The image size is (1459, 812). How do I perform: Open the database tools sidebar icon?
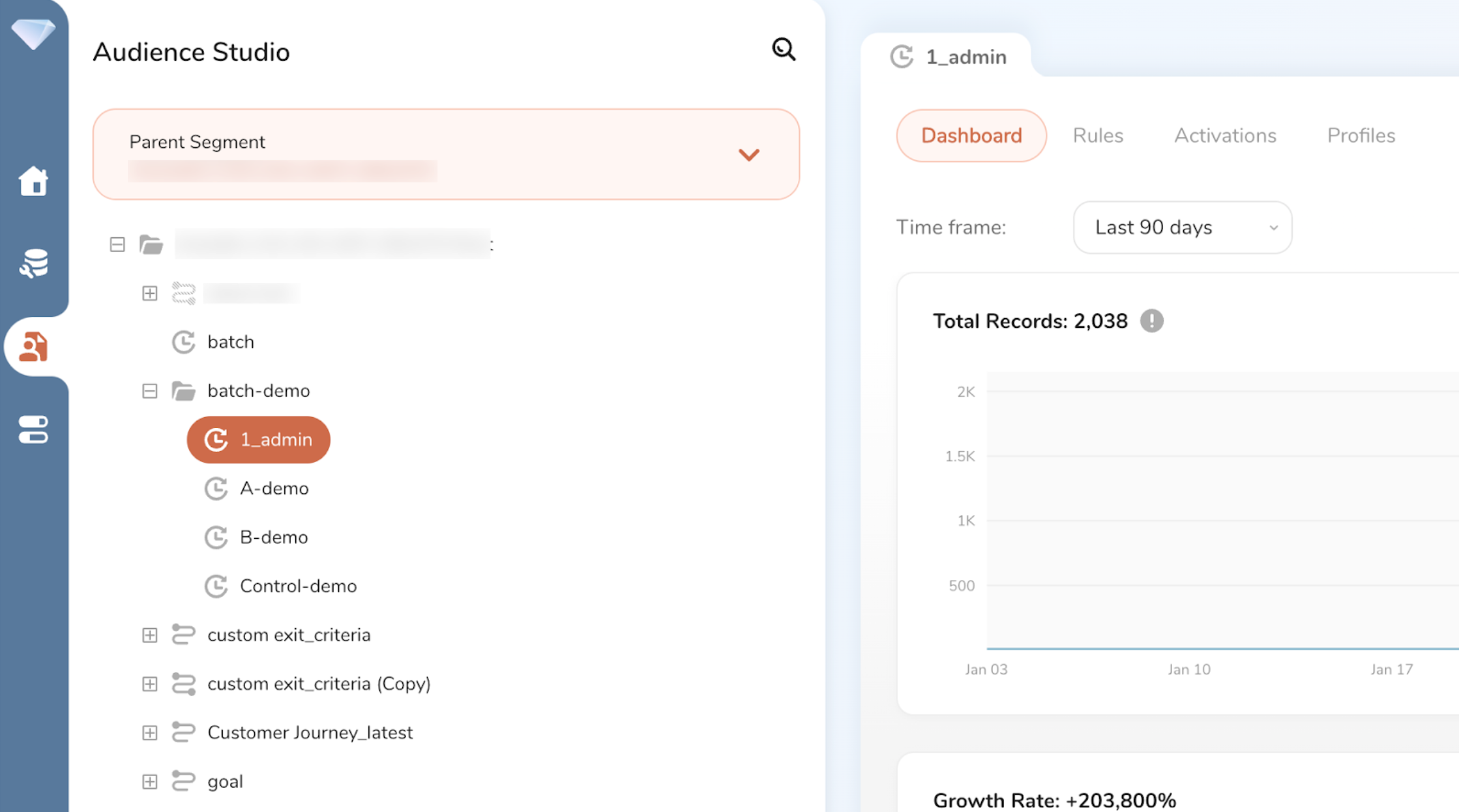[33, 263]
